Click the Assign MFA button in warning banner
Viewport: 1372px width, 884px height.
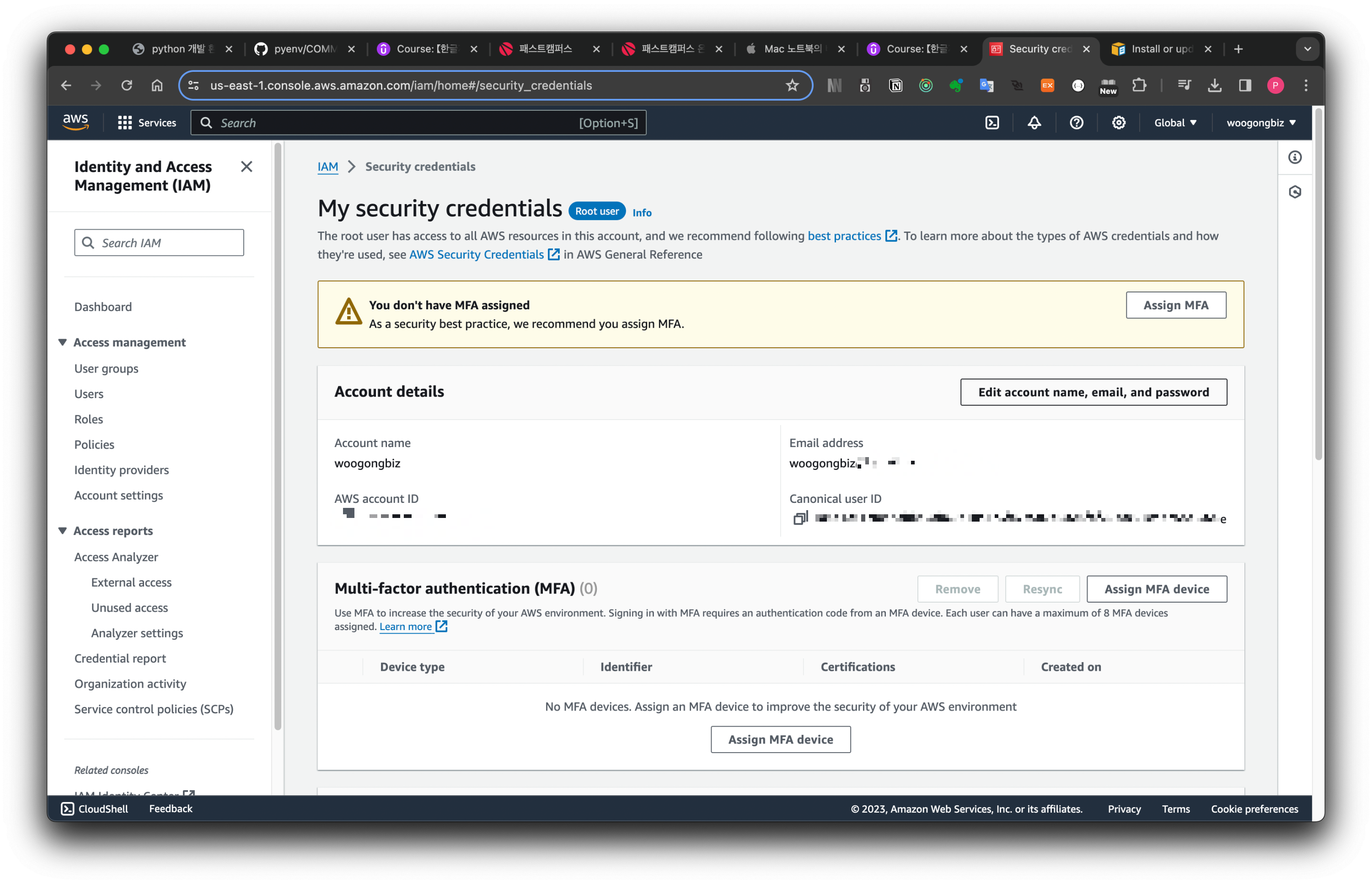tap(1175, 305)
